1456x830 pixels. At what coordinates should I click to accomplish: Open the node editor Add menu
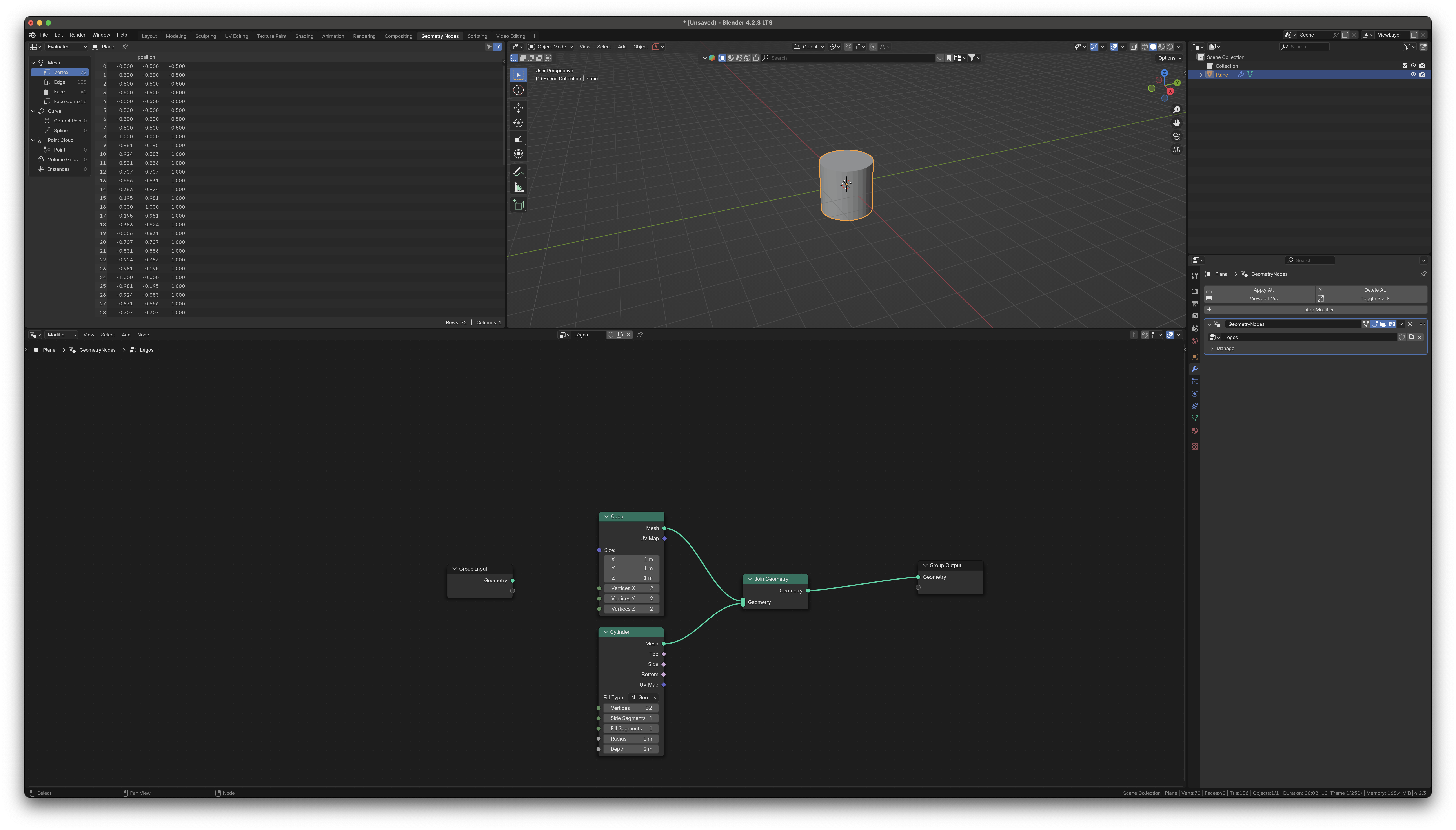(x=126, y=335)
